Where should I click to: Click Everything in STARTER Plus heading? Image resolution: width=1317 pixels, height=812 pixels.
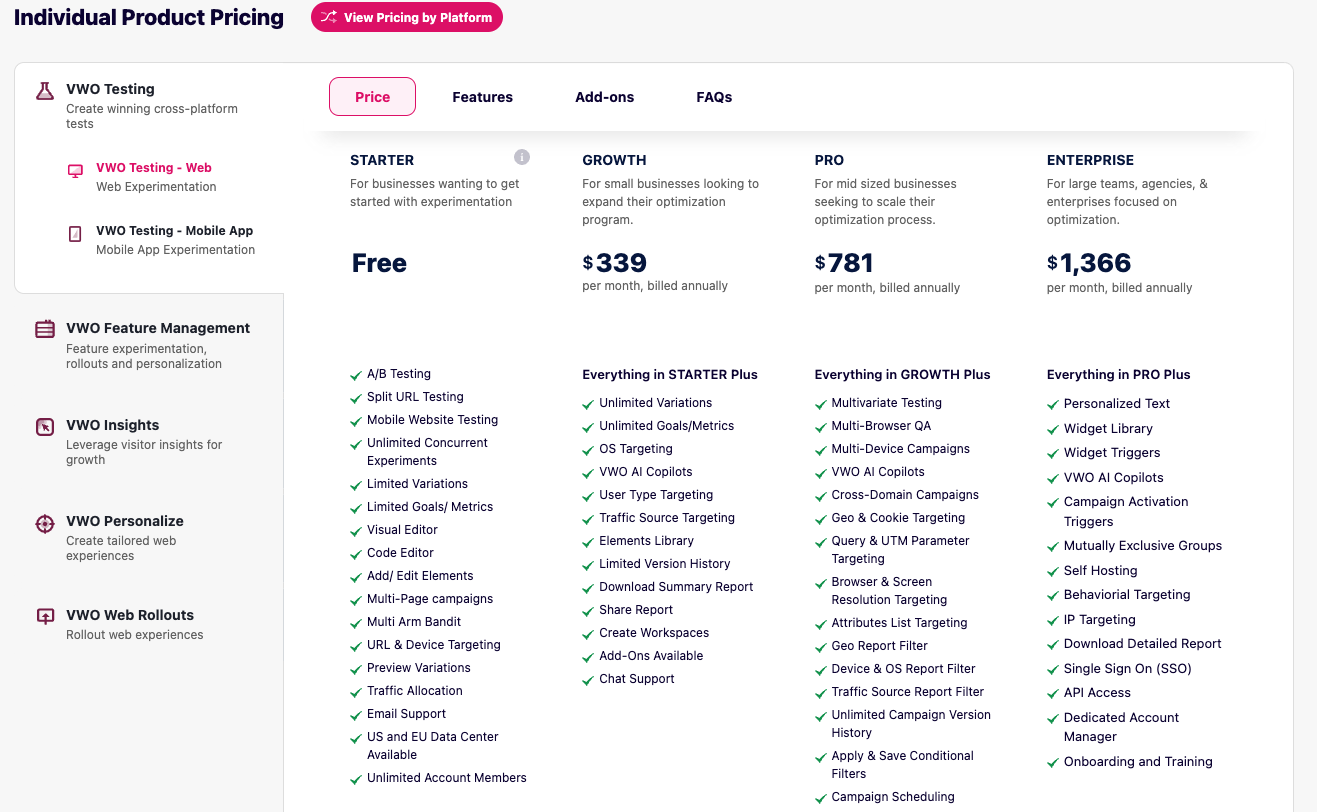(670, 375)
